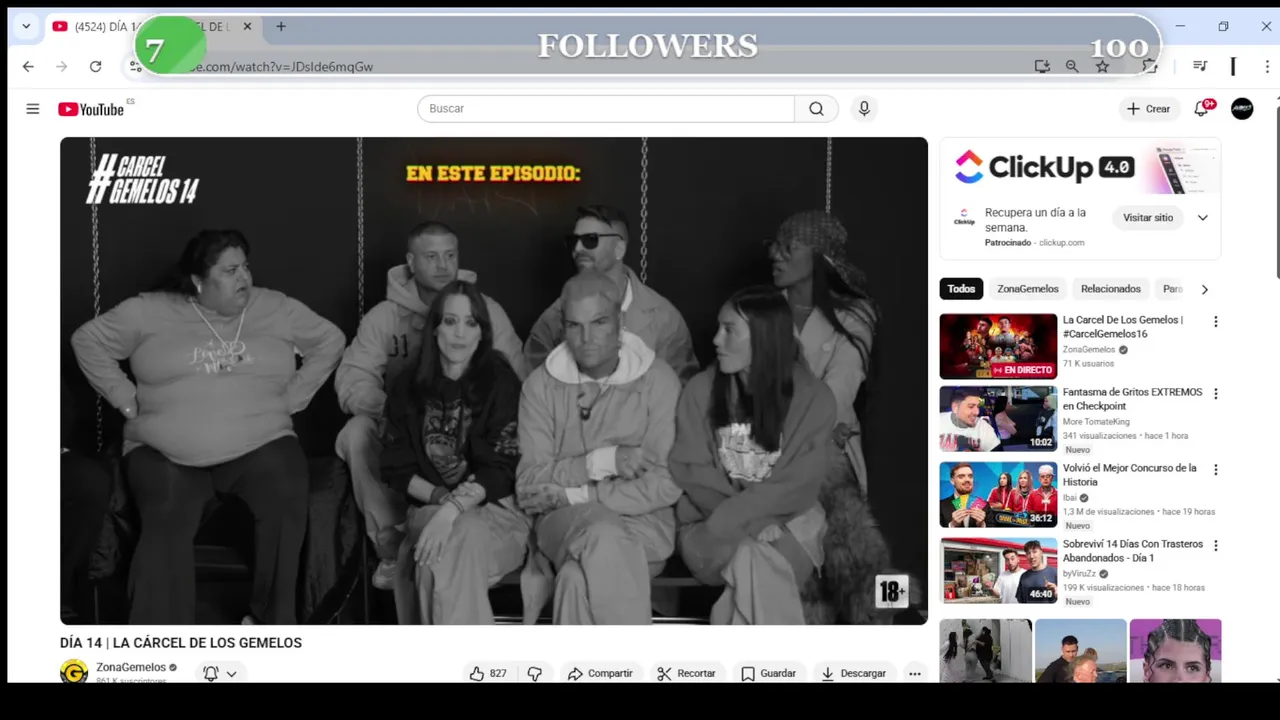Open the account avatar menu
This screenshot has height=720, width=1280.
[1242, 109]
